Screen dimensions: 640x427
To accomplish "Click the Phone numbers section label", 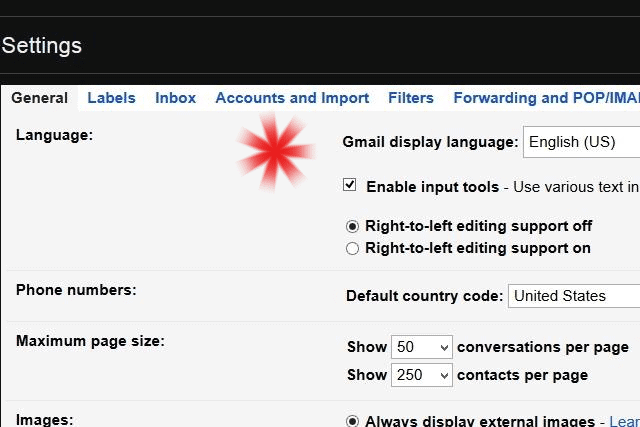I will click(76, 290).
